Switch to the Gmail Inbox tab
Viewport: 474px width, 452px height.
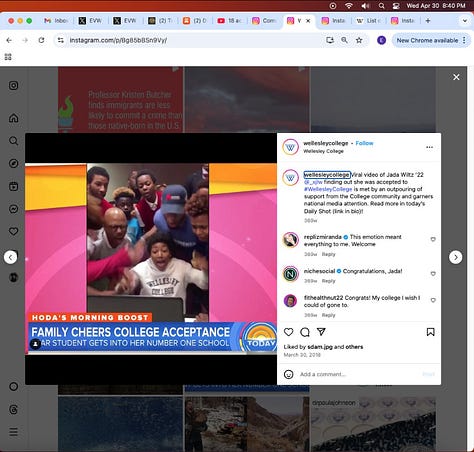tap(55, 21)
